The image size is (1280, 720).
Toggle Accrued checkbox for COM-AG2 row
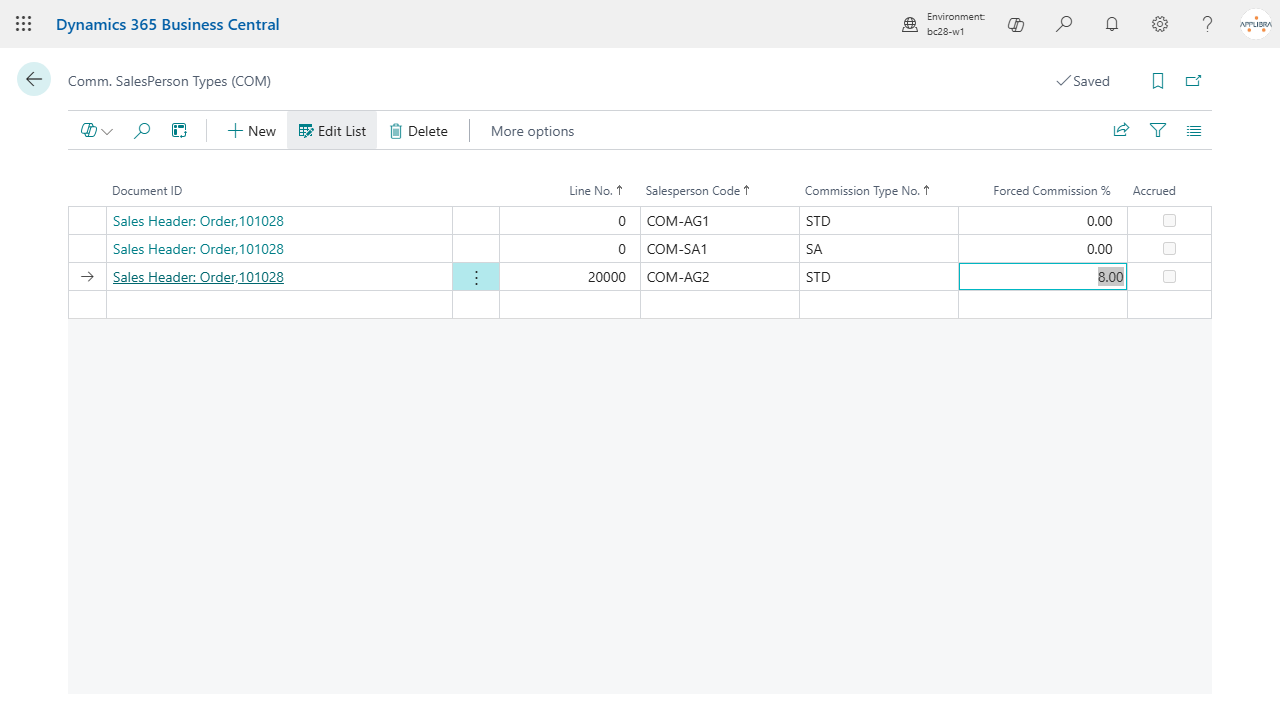[x=1169, y=277]
